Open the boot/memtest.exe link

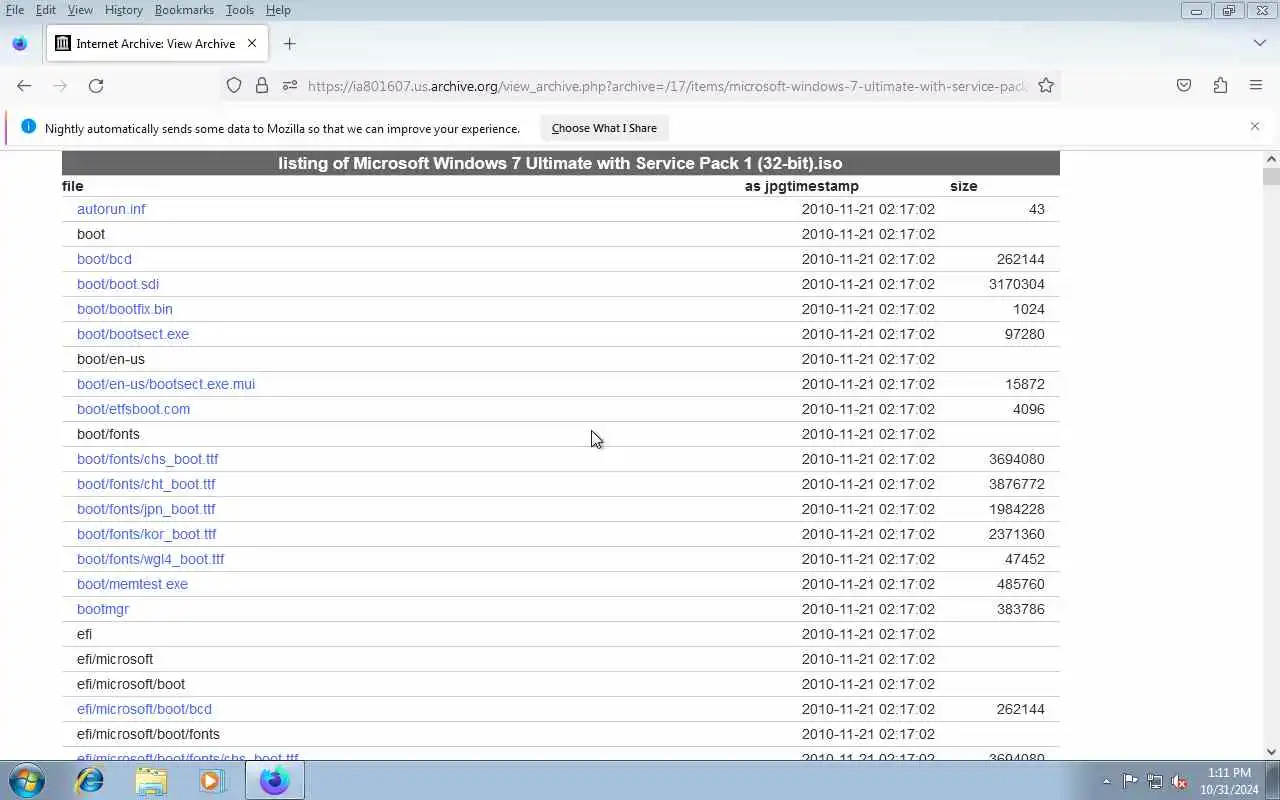pyautogui.click(x=132, y=584)
